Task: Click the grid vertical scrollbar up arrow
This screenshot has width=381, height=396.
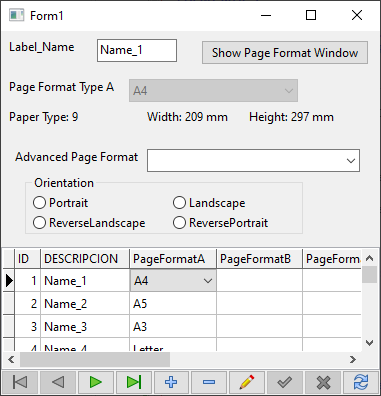Action: pos(369,258)
